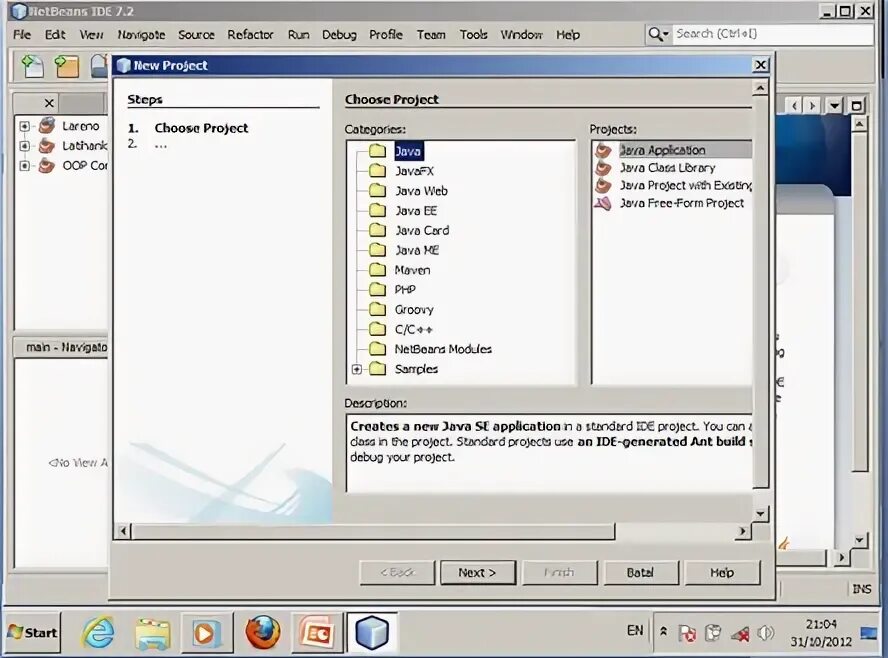Click the Search input field

pos(772,34)
